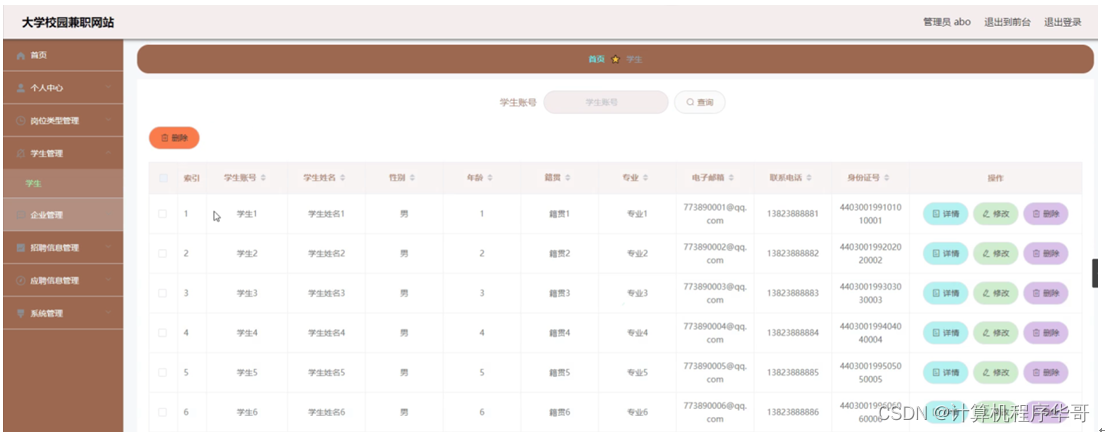Focus the 学生账号 search input field

click(x=605, y=102)
